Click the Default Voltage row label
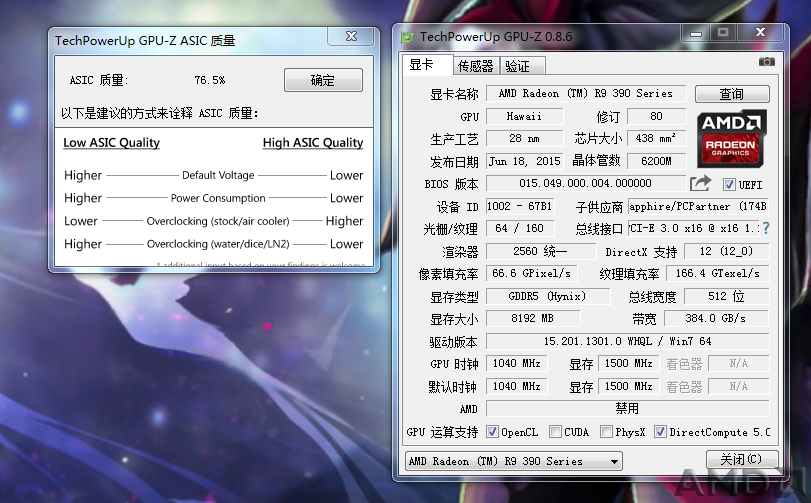 (218, 175)
